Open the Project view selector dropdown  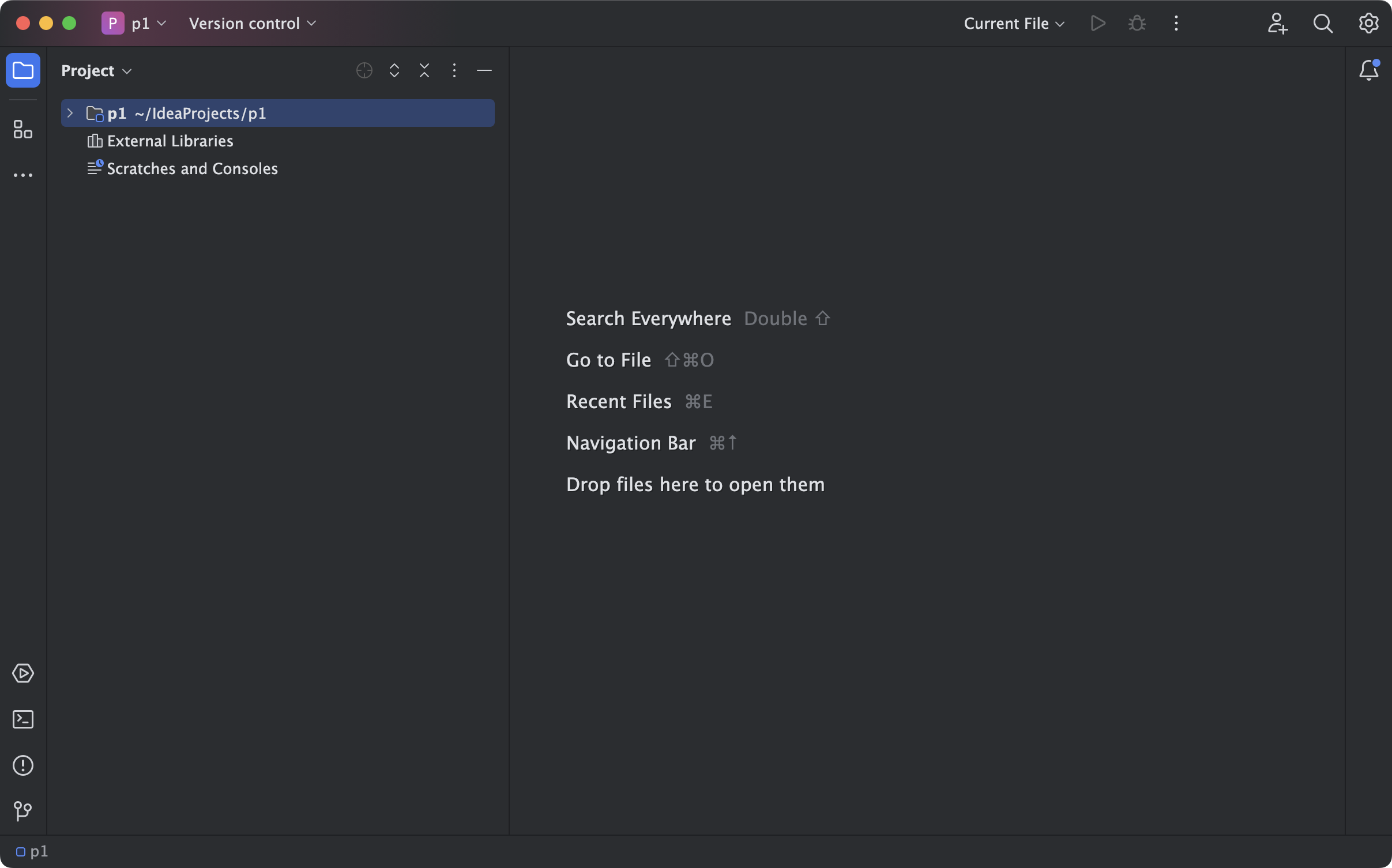pos(96,70)
